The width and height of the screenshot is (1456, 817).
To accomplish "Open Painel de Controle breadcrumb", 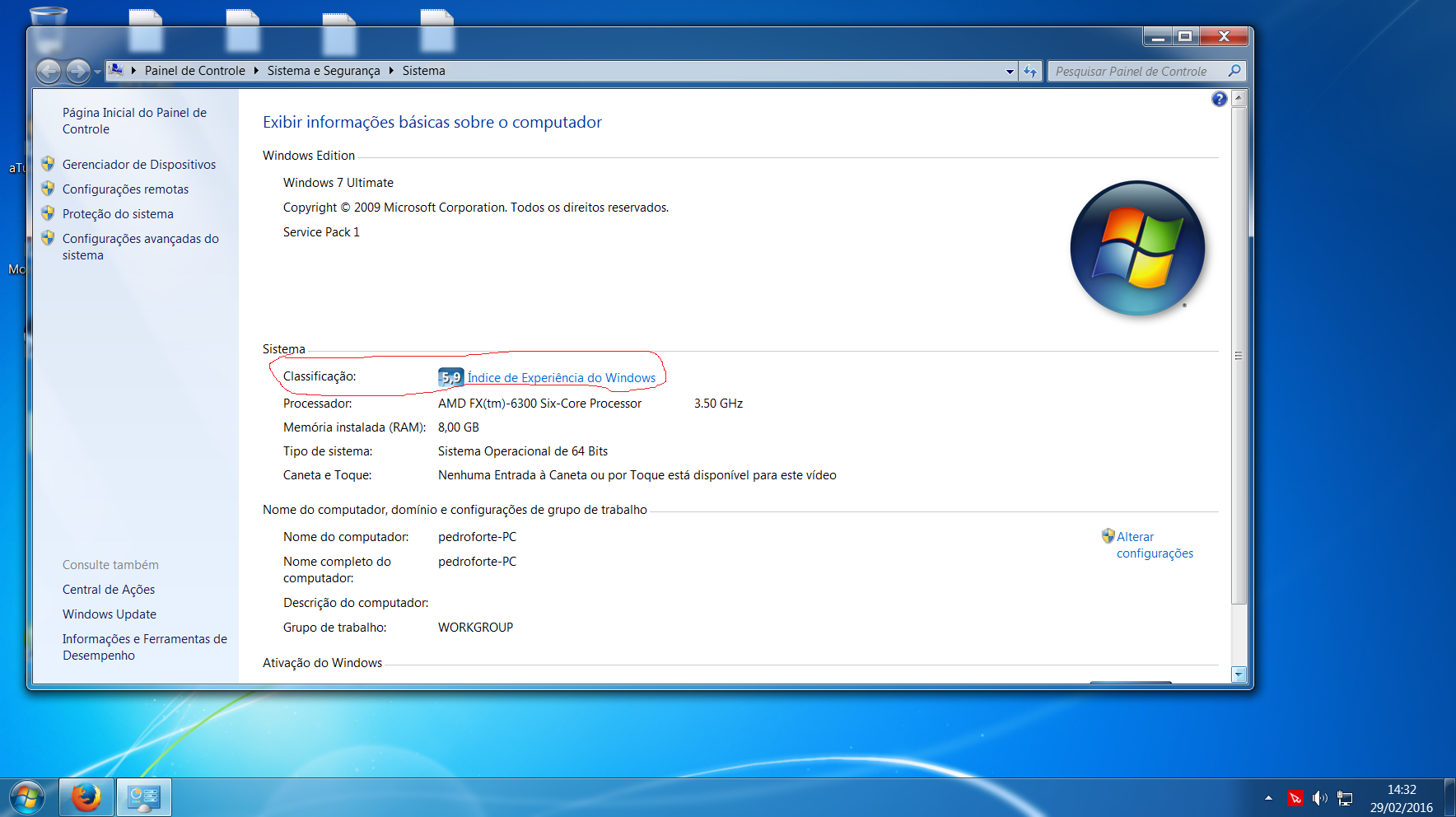I will [x=195, y=71].
